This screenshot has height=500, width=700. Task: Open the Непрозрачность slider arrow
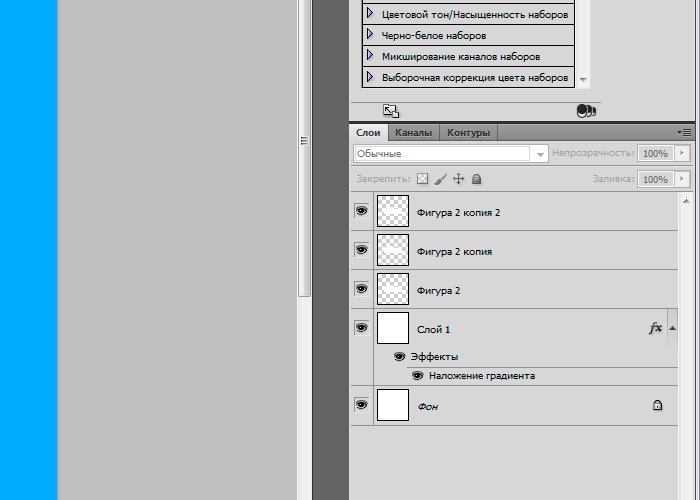pos(682,153)
